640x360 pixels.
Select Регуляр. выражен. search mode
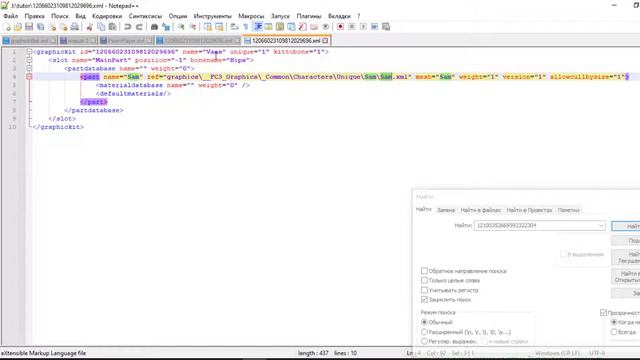424,341
